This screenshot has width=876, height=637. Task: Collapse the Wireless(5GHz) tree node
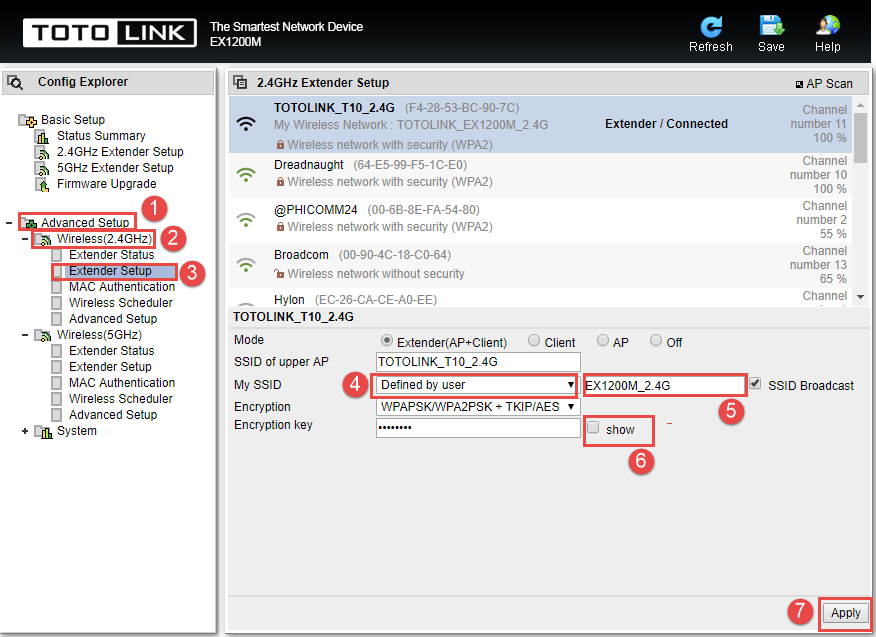(x=25, y=335)
